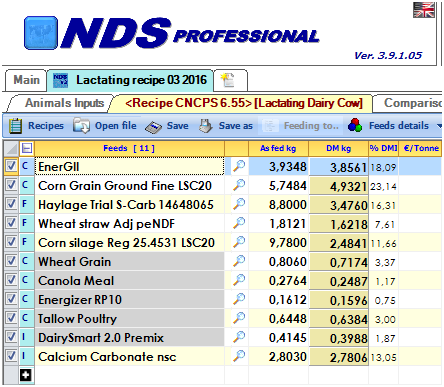Click the DM kg column header
444x387 pixels.
[x=338, y=148]
